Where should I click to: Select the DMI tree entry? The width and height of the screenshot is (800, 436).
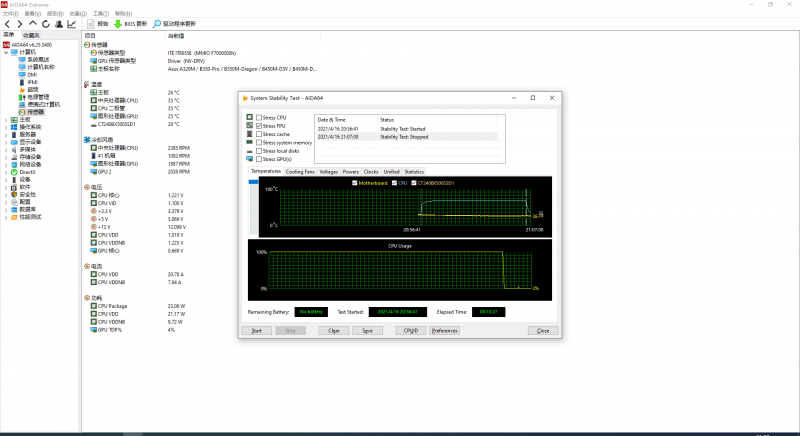28,74
